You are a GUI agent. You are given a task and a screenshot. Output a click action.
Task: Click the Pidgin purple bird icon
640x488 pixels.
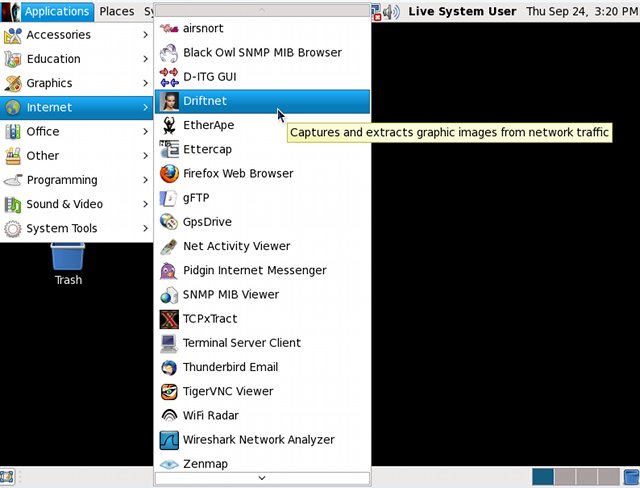click(169, 271)
